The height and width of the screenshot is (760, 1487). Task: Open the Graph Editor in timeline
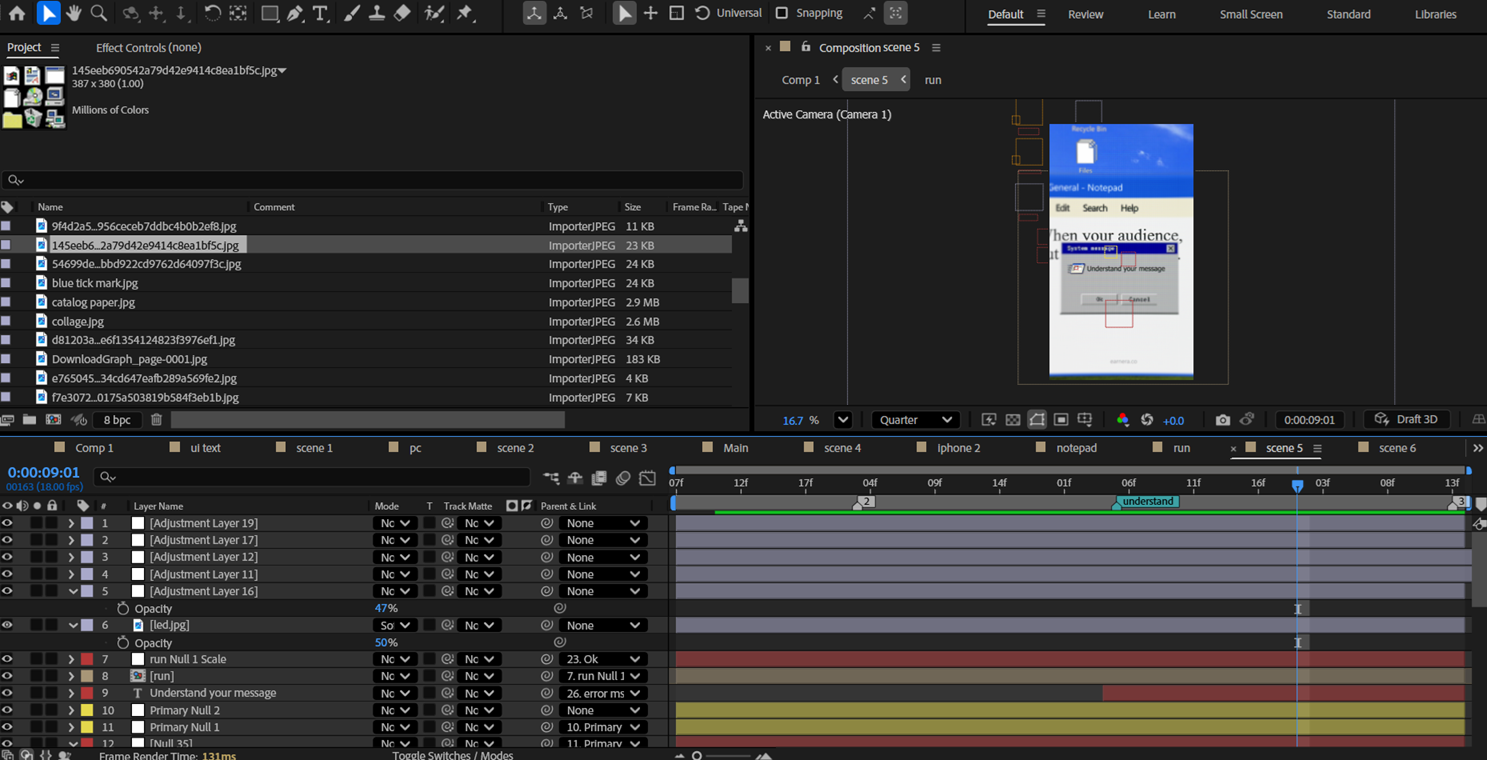648,478
